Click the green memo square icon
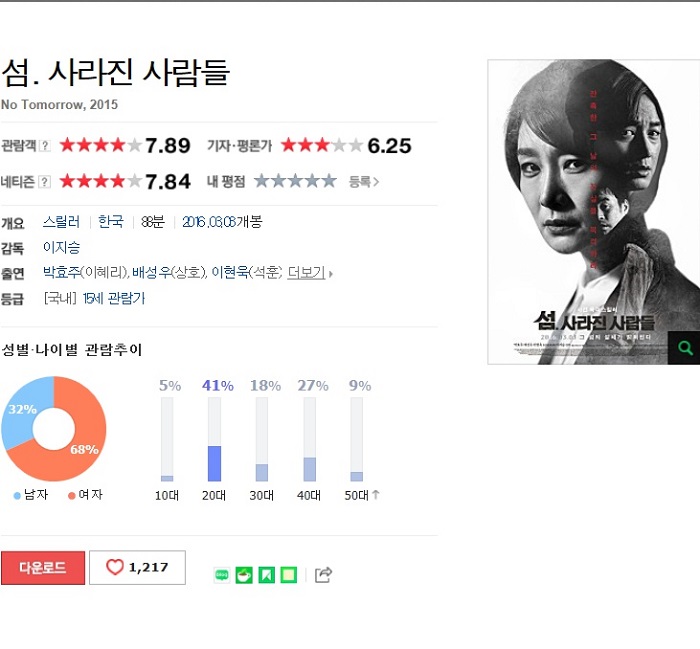700x649 pixels. point(288,575)
